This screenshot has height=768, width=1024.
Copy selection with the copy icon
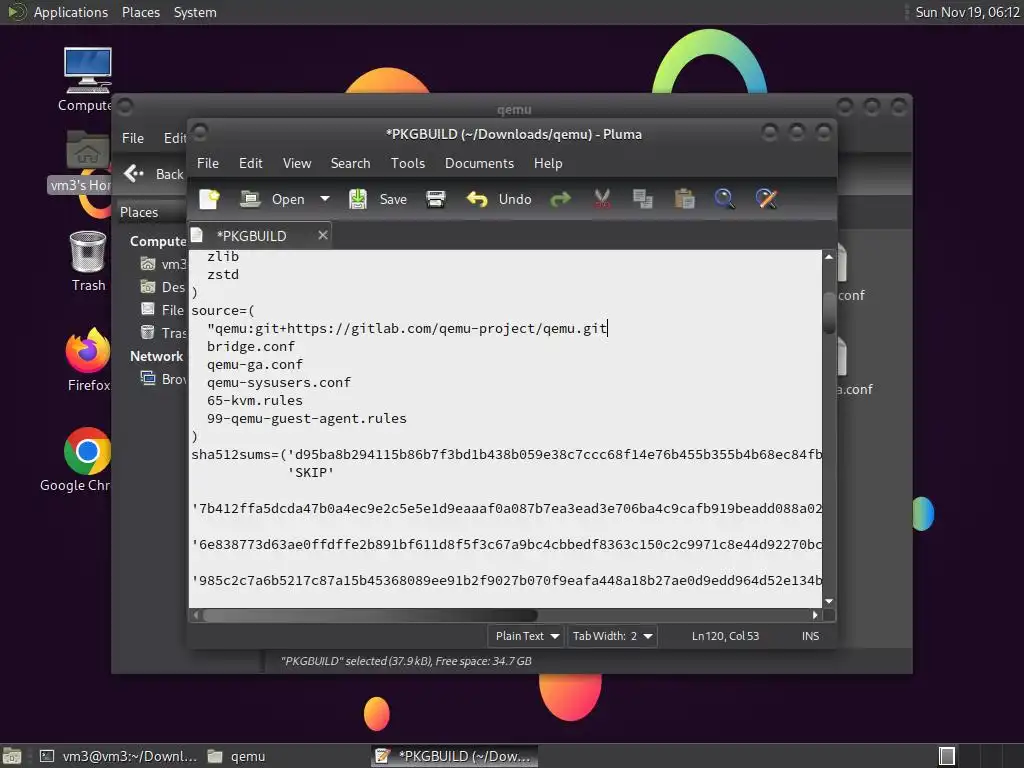(643, 199)
